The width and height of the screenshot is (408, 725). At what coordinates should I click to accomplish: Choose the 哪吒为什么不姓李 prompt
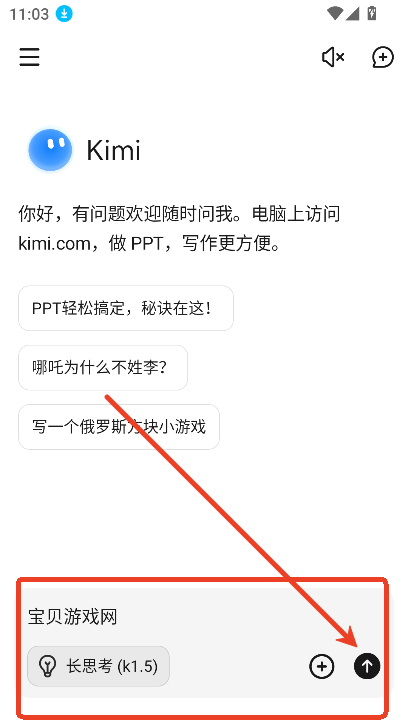(103, 368)
